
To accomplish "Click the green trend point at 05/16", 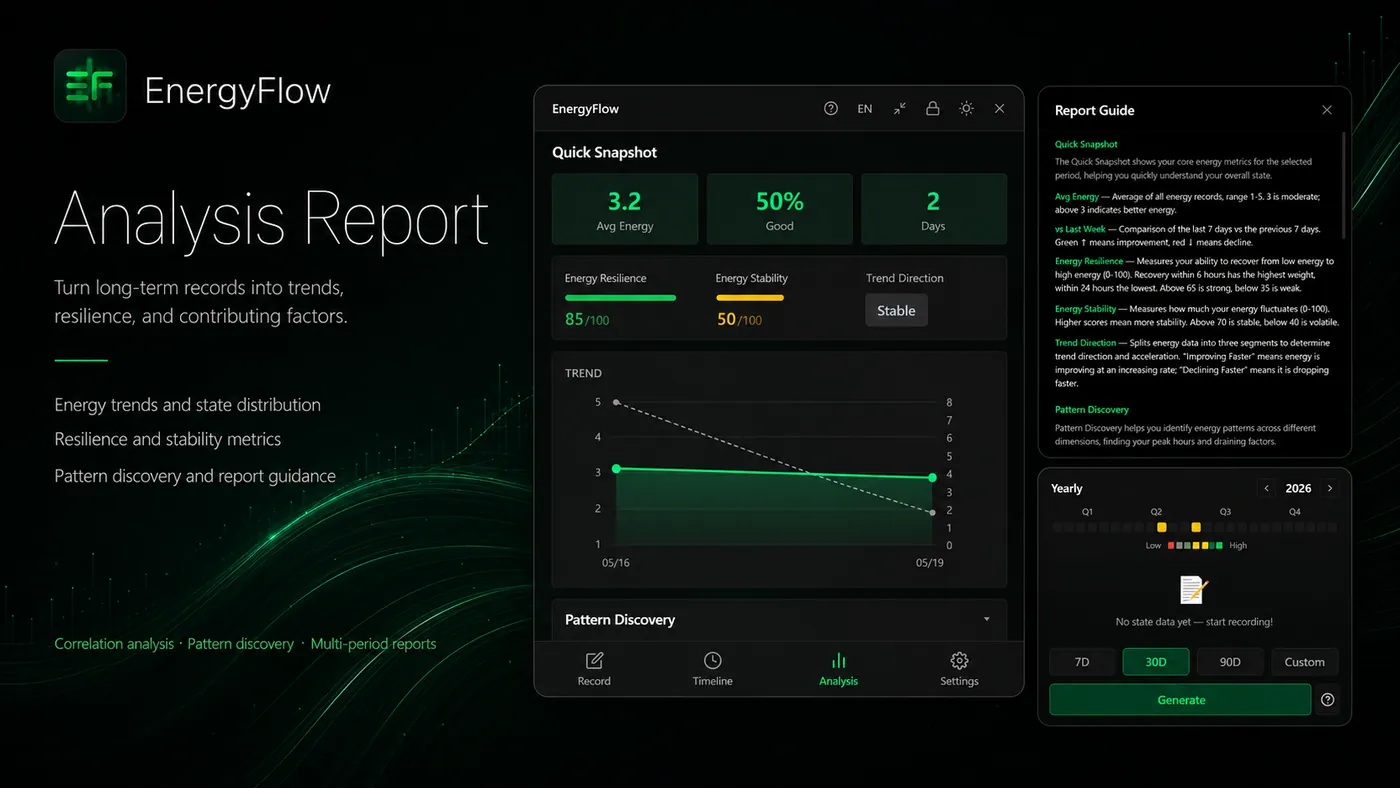I will (x=616, y=469).
